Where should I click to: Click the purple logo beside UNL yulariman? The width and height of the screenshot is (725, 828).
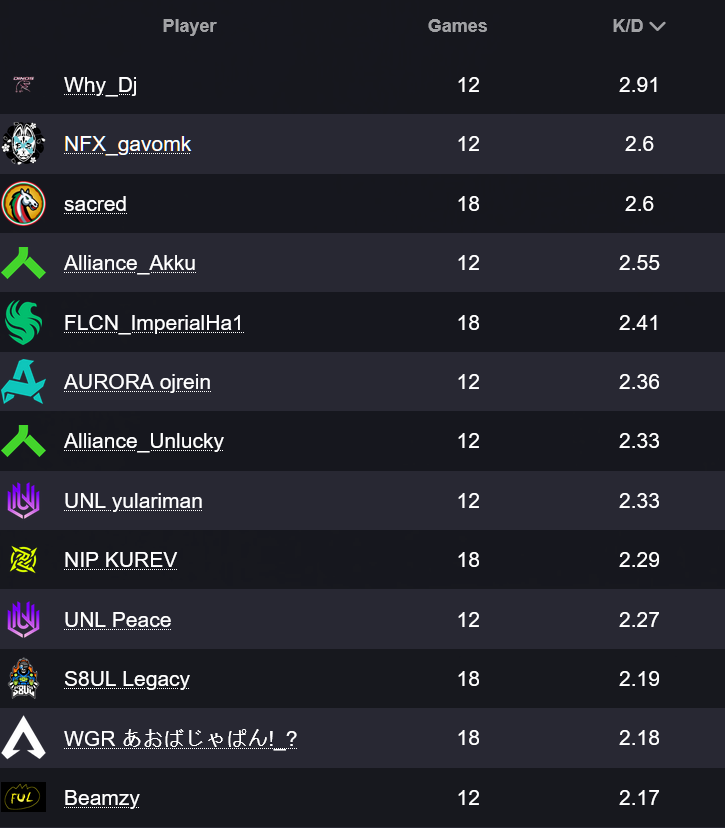pos(23,501)
